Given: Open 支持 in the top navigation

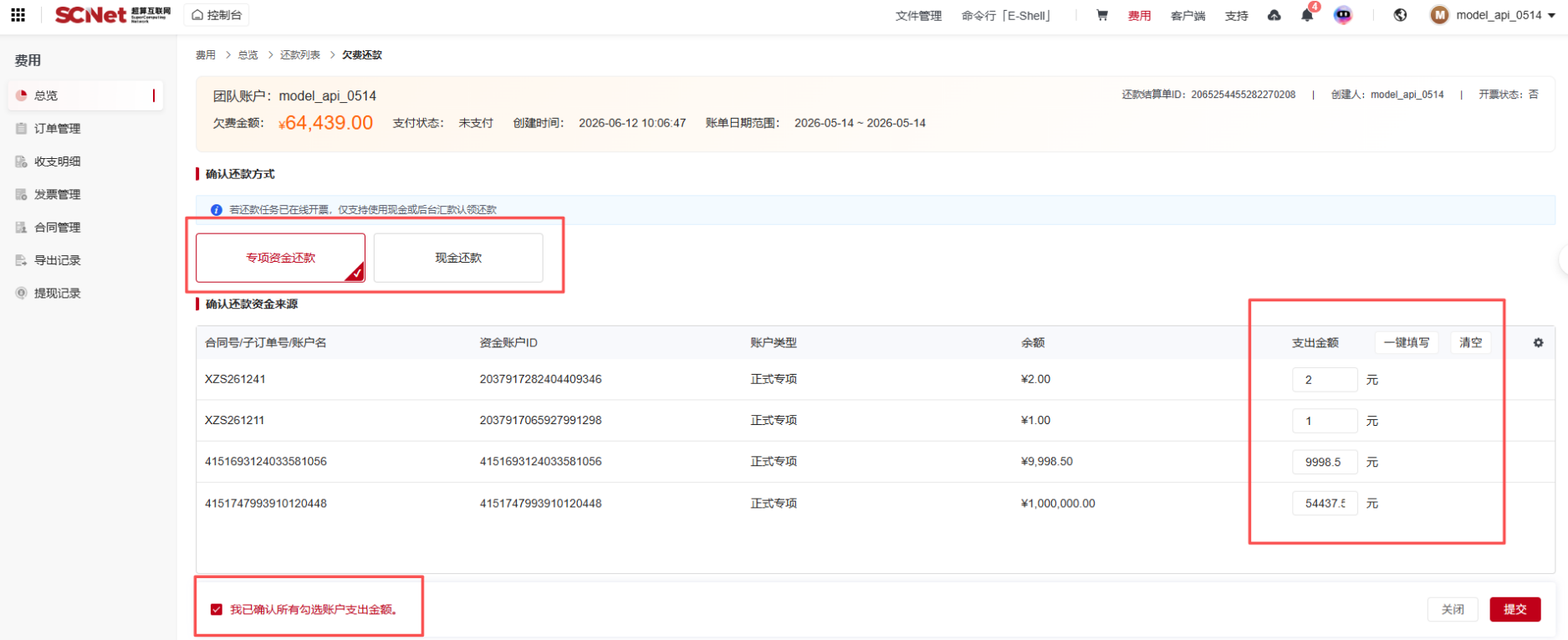Looking at the screenshot, I should click(x=1236, y=16).
